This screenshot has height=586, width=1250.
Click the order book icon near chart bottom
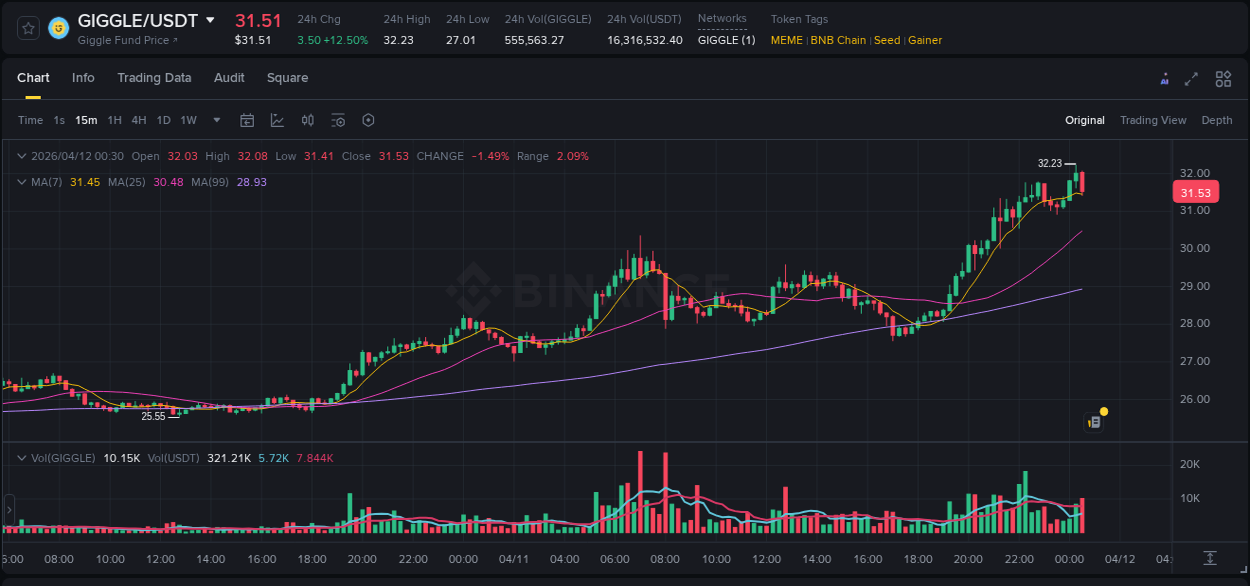pos(1092,421)
